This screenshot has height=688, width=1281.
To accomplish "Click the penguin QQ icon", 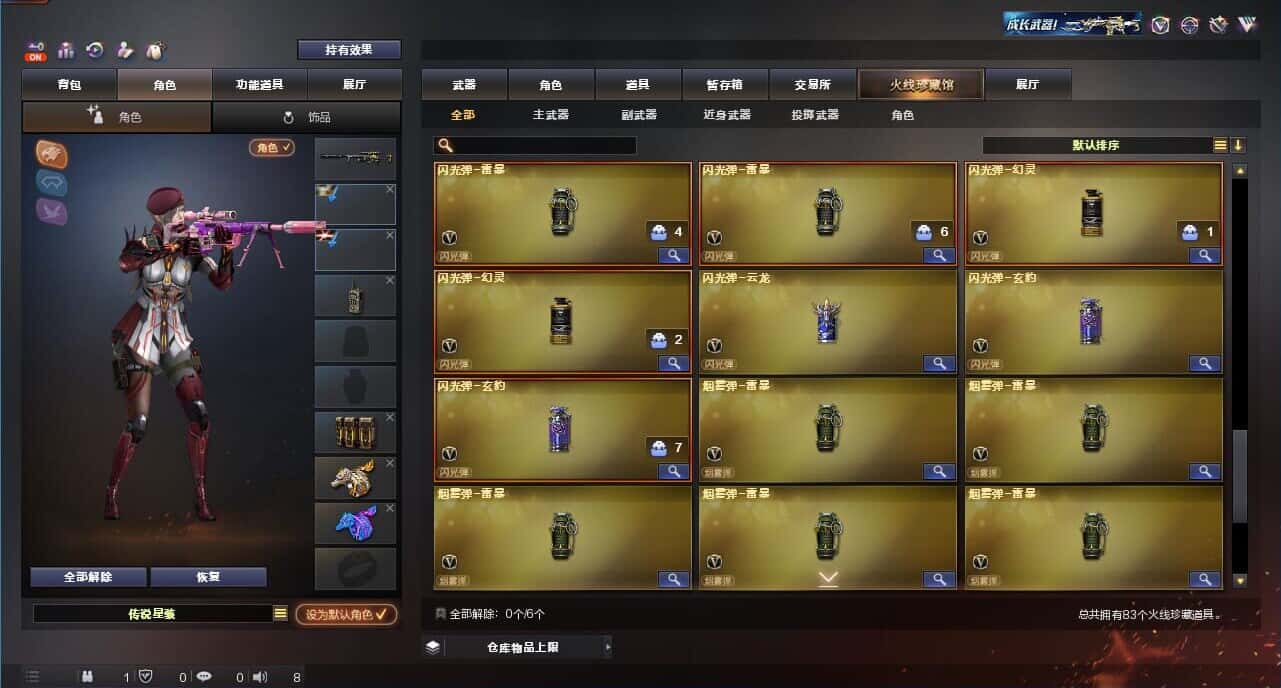I will pos(156,50).
